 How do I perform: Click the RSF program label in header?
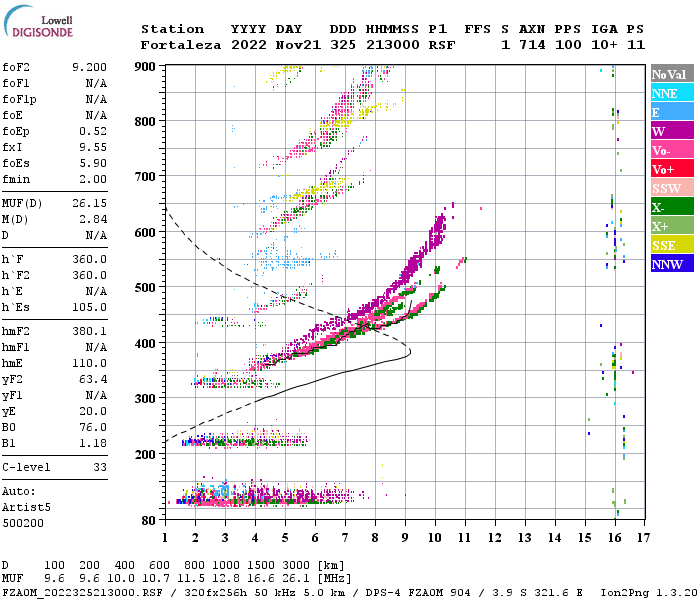(442, 45)
